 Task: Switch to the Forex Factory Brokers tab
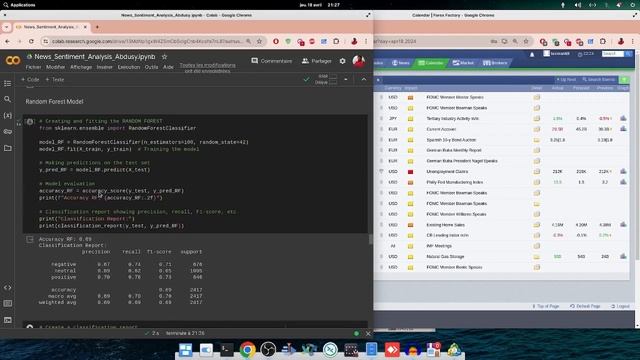(495, 63)
